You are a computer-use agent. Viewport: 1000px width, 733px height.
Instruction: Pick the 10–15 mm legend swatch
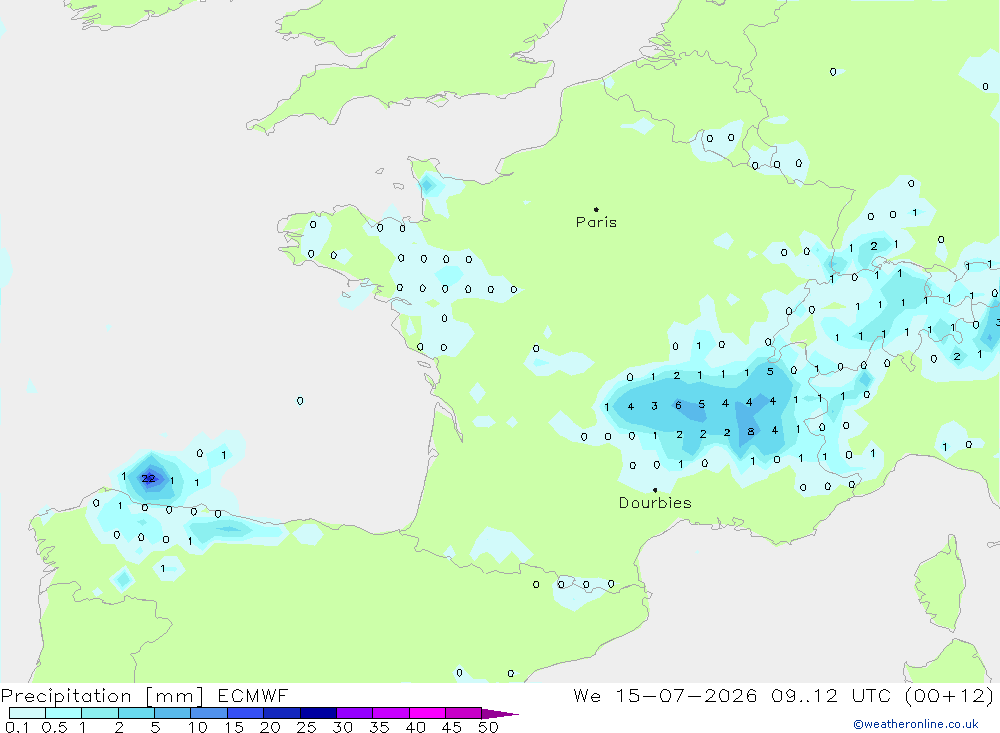pos(209,713)
